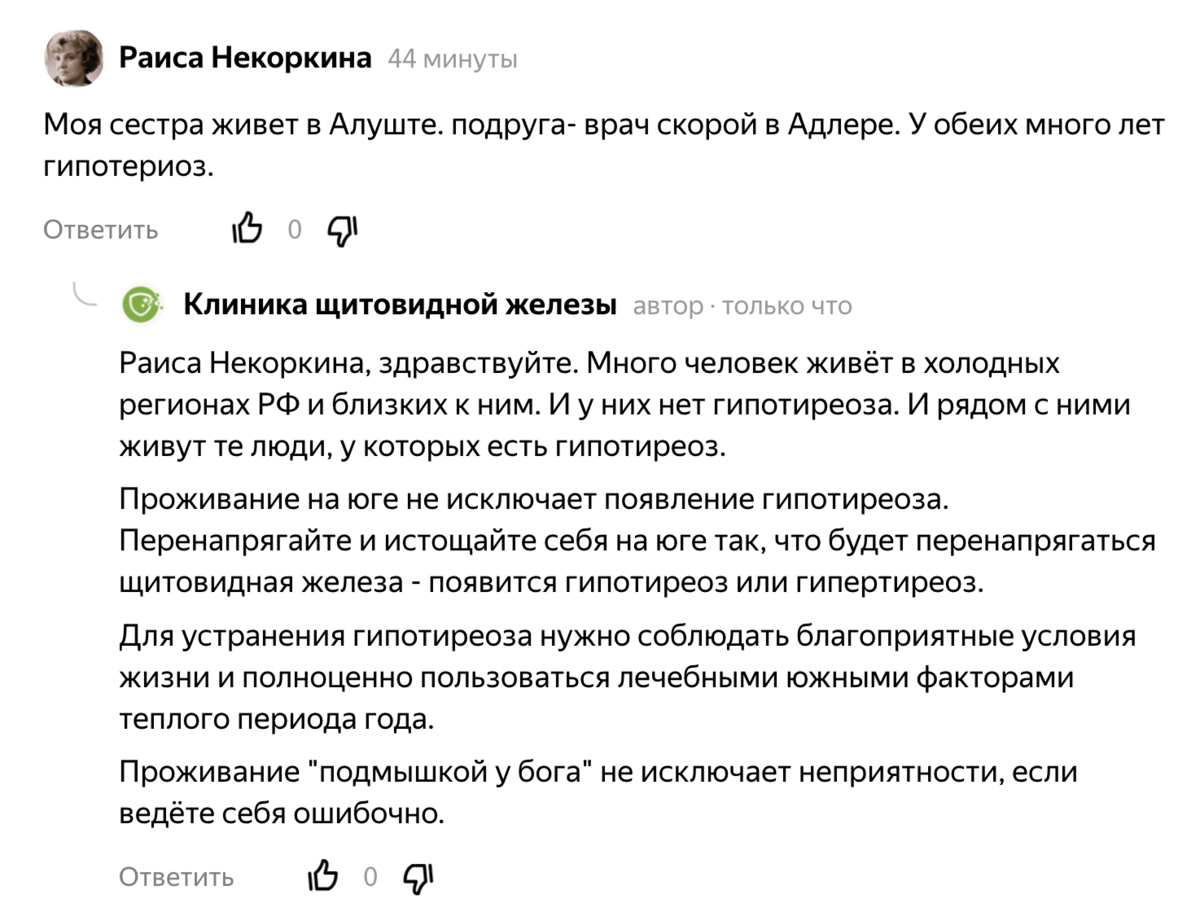Dislike Раиса Некоркина's comment

(342, 229)
